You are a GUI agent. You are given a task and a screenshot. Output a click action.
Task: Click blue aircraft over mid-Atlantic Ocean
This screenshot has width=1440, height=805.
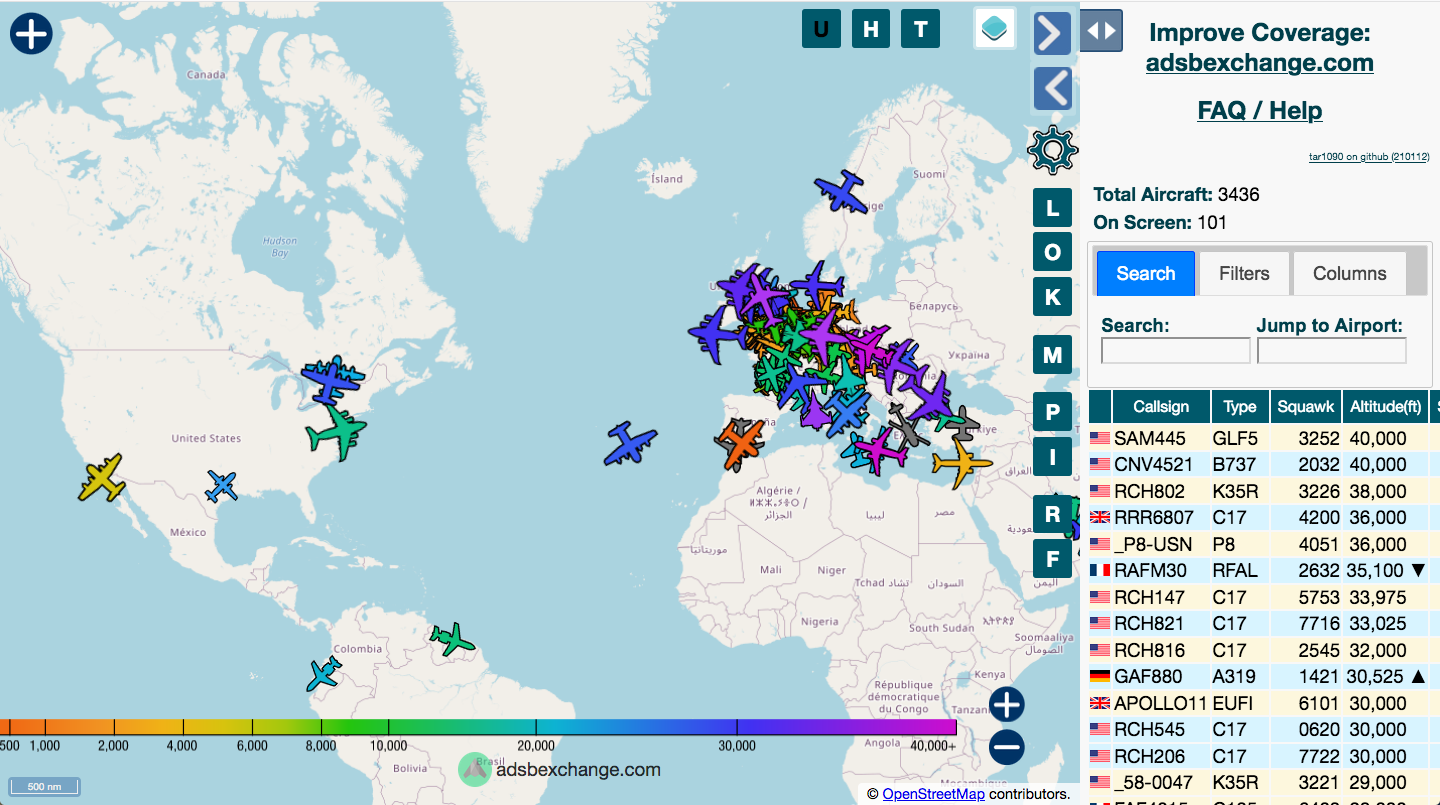click(x=630, y=443)
